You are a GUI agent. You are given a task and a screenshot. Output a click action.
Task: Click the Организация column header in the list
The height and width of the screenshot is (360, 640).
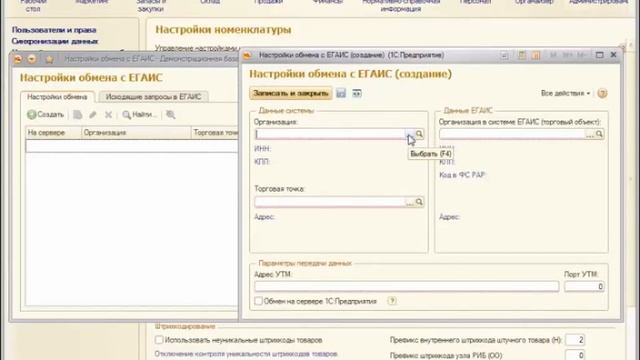pos(136,133)
